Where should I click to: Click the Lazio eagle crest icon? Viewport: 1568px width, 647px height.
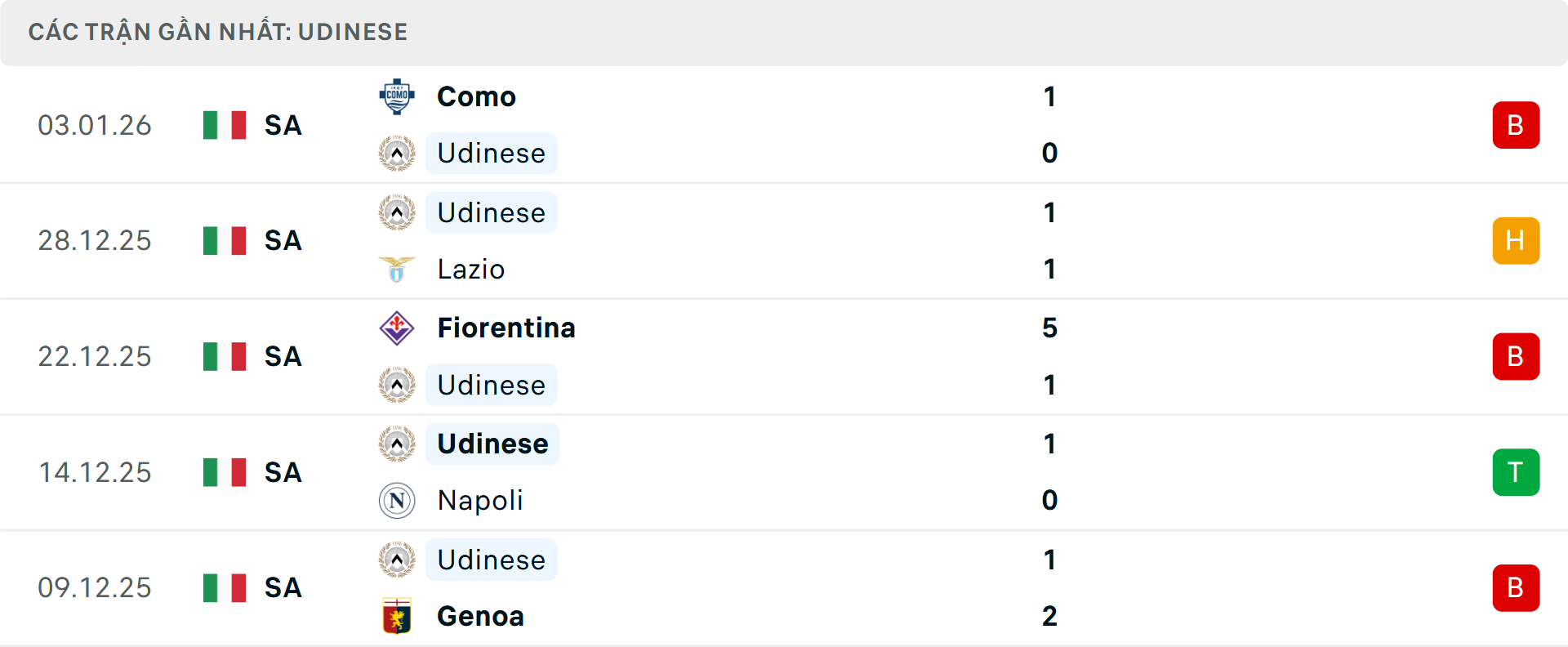pyautogui.click(x=397, y=269)
